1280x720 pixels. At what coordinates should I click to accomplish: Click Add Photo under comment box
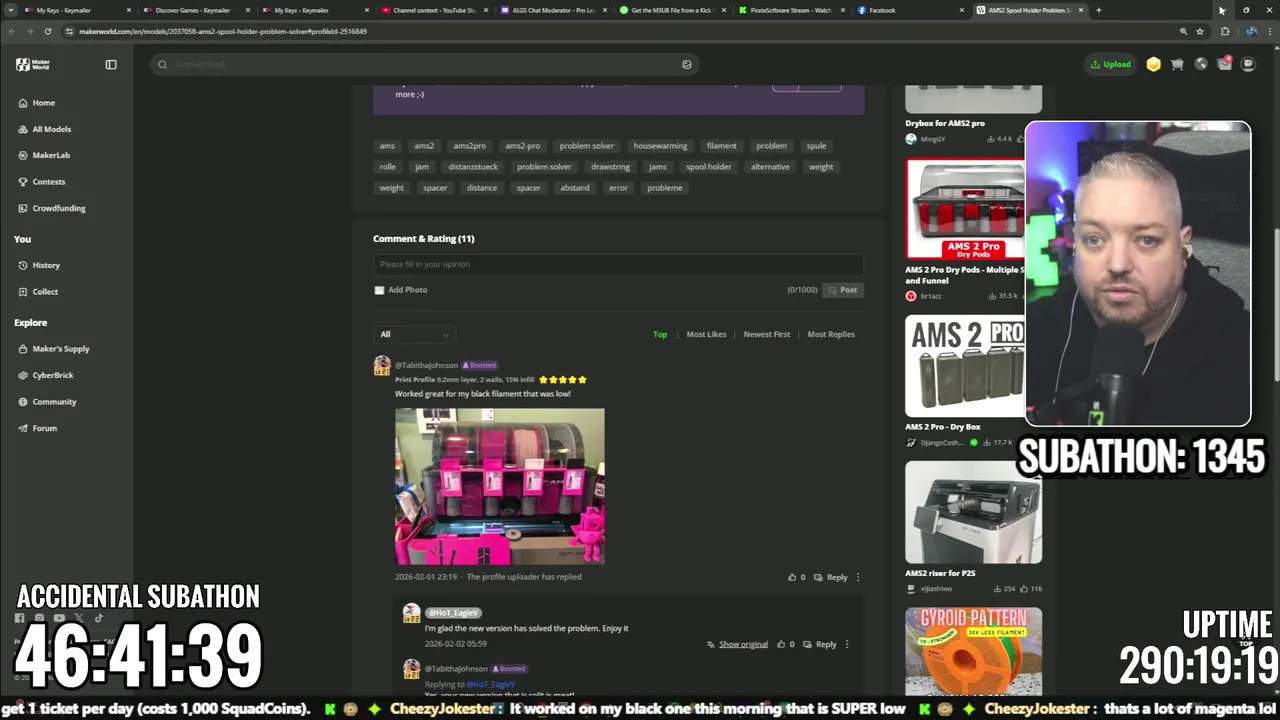(401, 290)
